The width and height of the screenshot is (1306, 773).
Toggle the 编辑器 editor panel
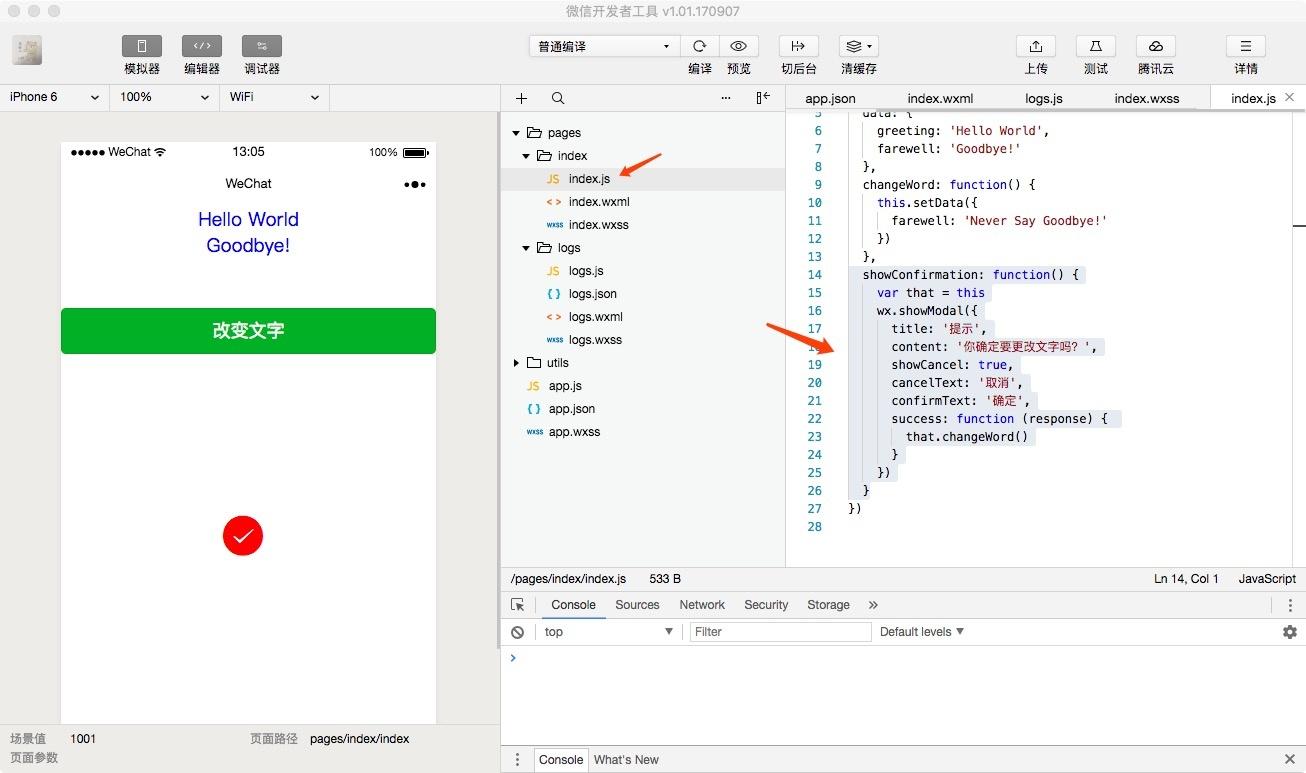click(202, 47)
